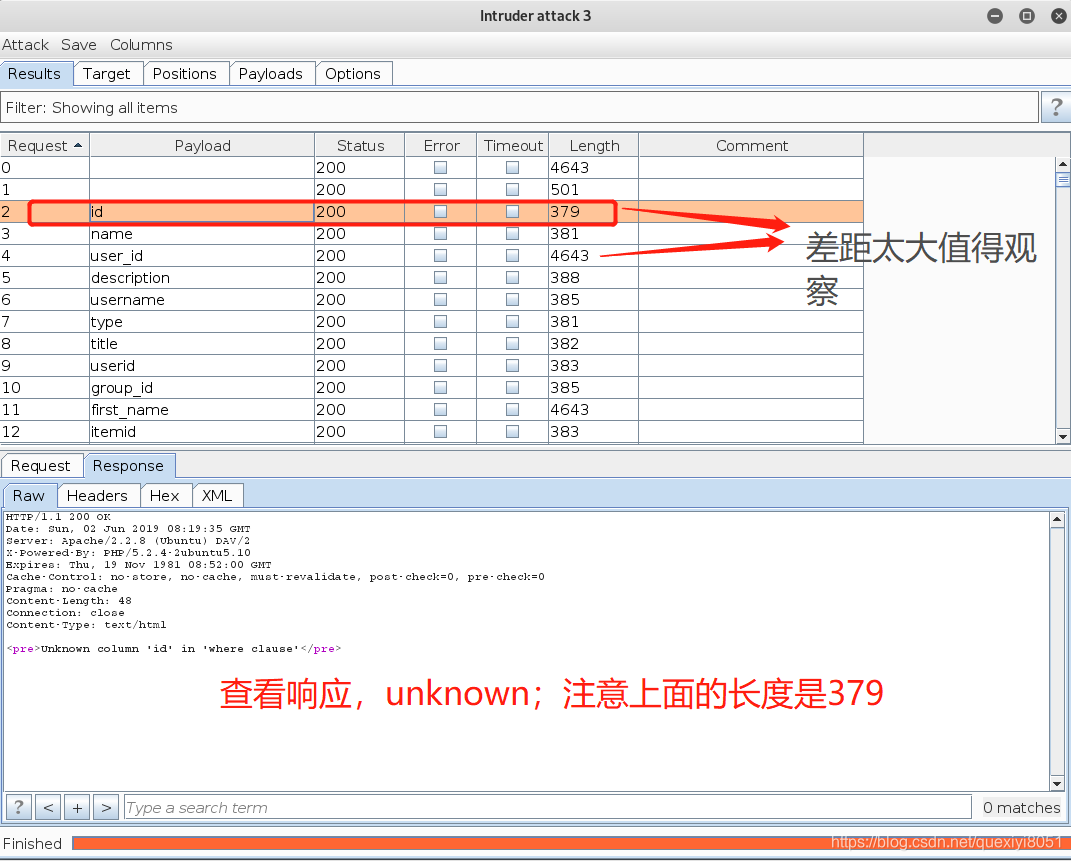Click response pane scrollbar up arrow
The height and width of the screenshot is (861, 1071).
tap(1057, 520)
